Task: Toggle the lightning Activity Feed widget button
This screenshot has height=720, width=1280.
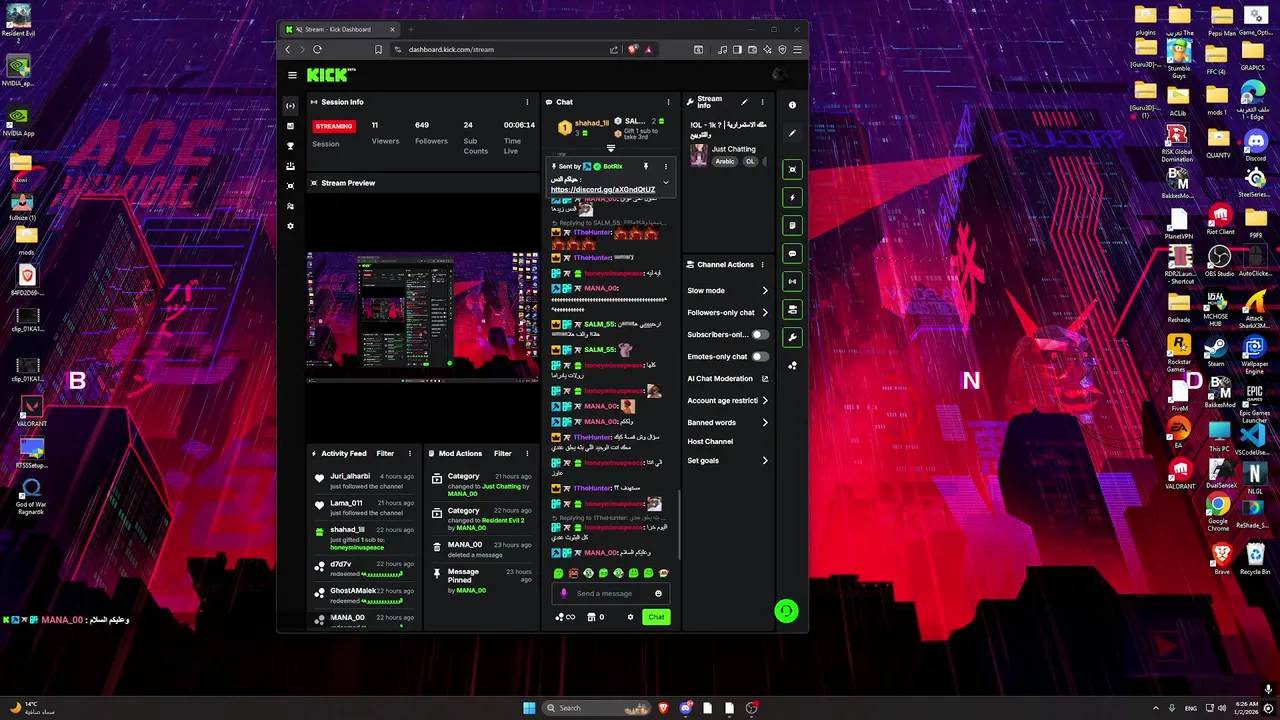Action: coord(792,197)
